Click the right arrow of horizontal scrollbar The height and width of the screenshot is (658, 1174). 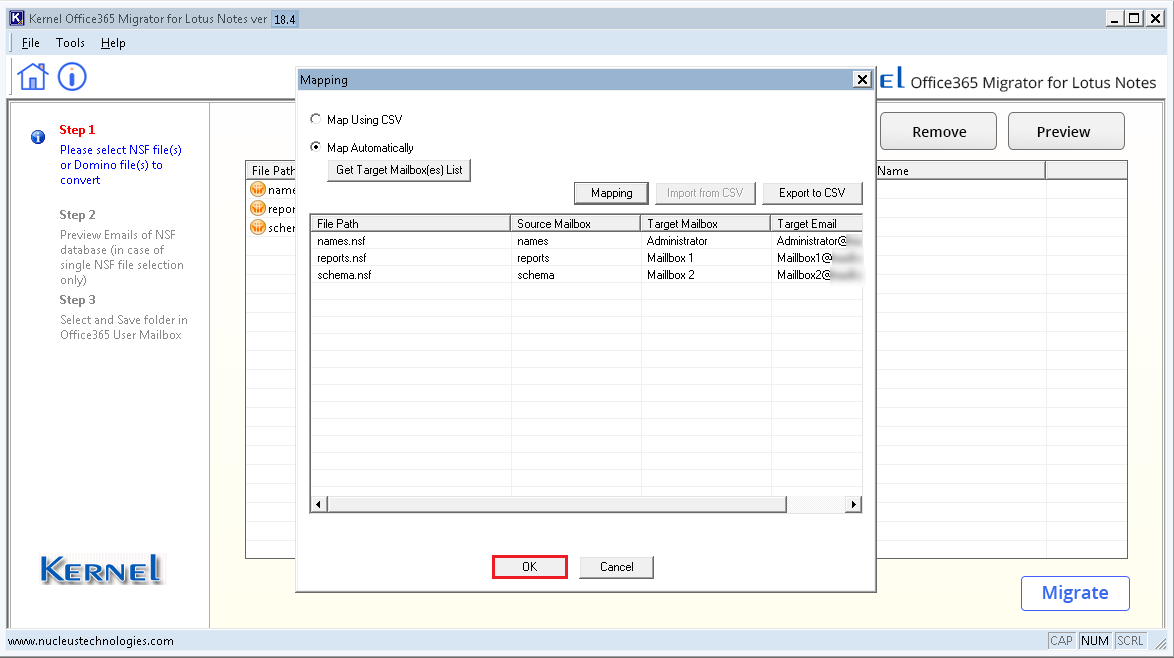pos(854,505)
